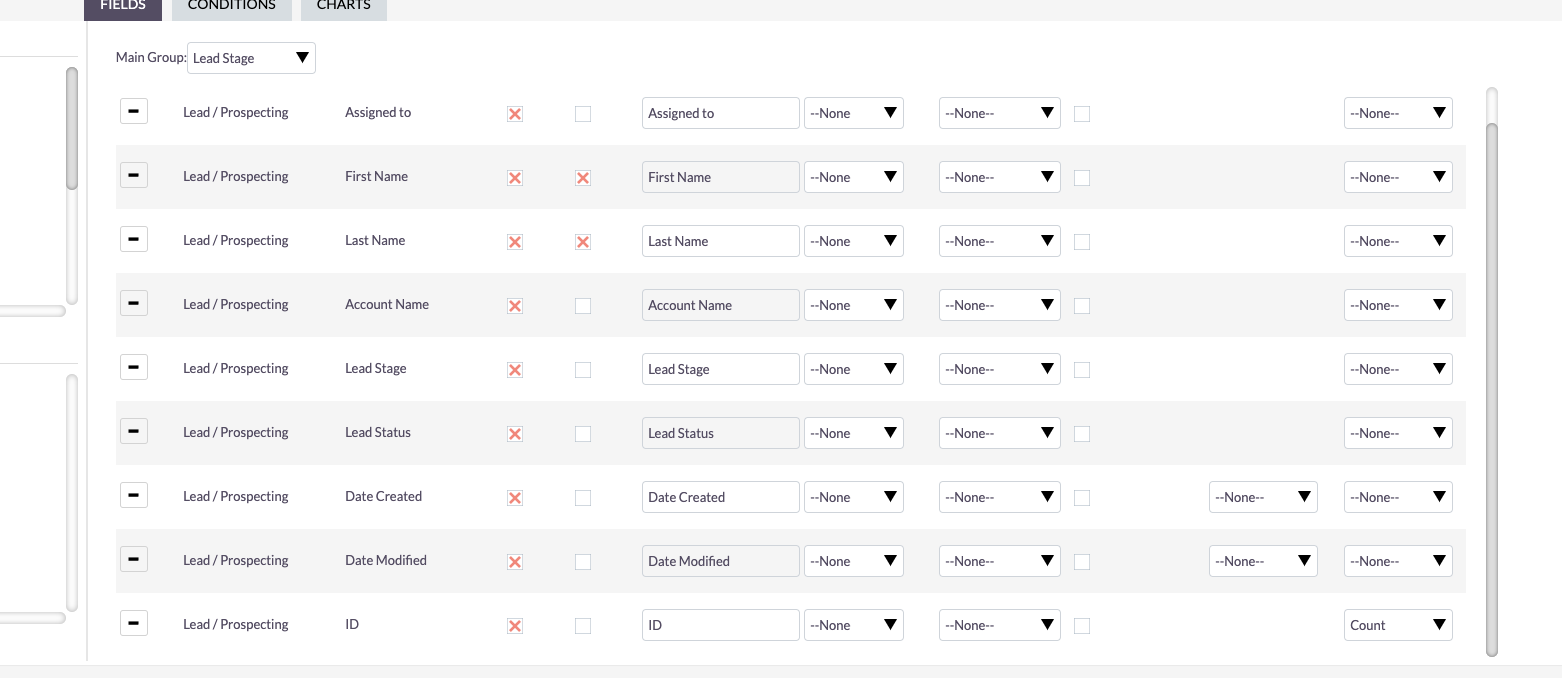Edit the Account Name label field
Viewport: 1562px width, 678px height.
coord(721,305)
